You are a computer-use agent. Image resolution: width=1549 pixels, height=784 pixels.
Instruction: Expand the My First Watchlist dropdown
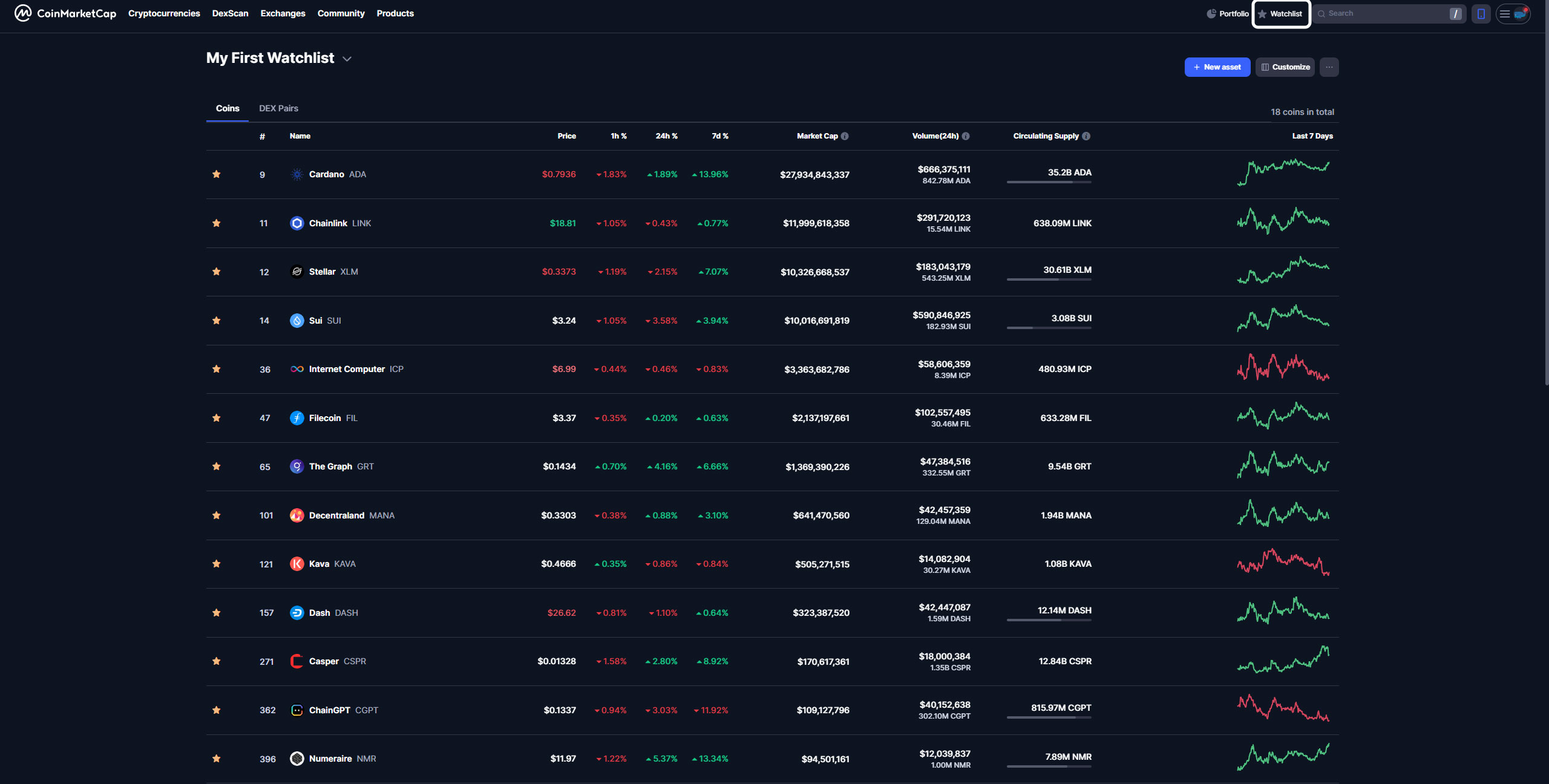click(347, 59)
